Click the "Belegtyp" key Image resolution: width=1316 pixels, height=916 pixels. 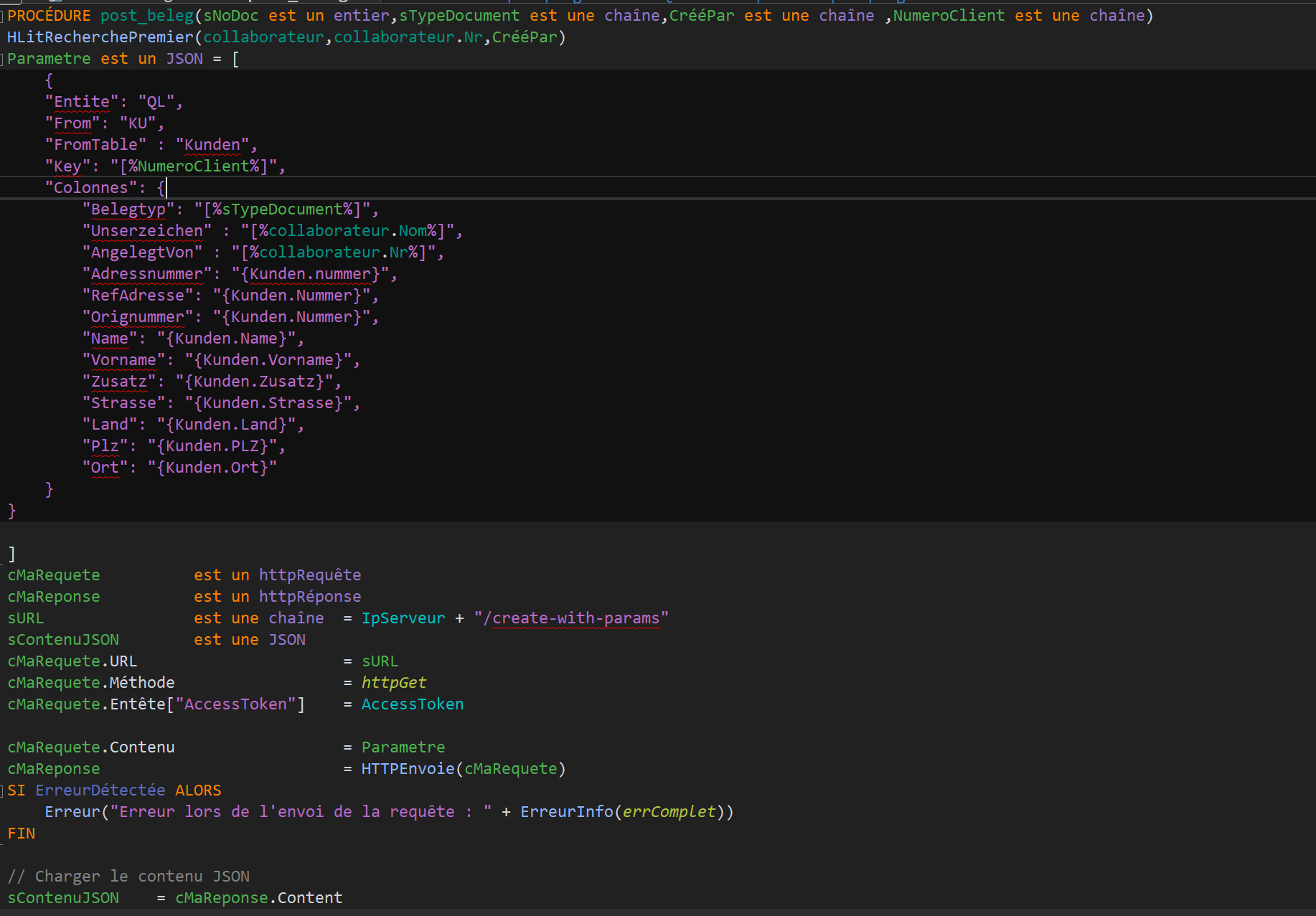[128, 209]
